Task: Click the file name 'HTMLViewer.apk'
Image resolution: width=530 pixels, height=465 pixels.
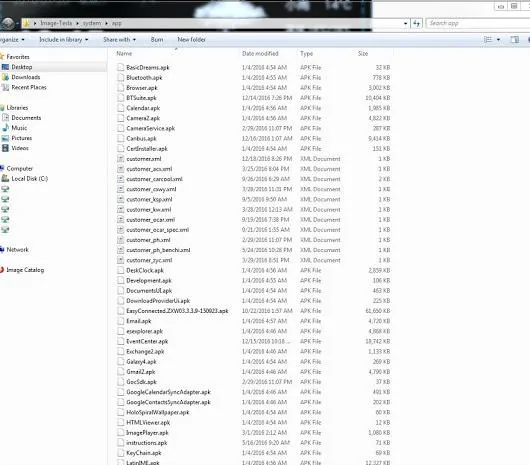Action: tap(148, 422)
